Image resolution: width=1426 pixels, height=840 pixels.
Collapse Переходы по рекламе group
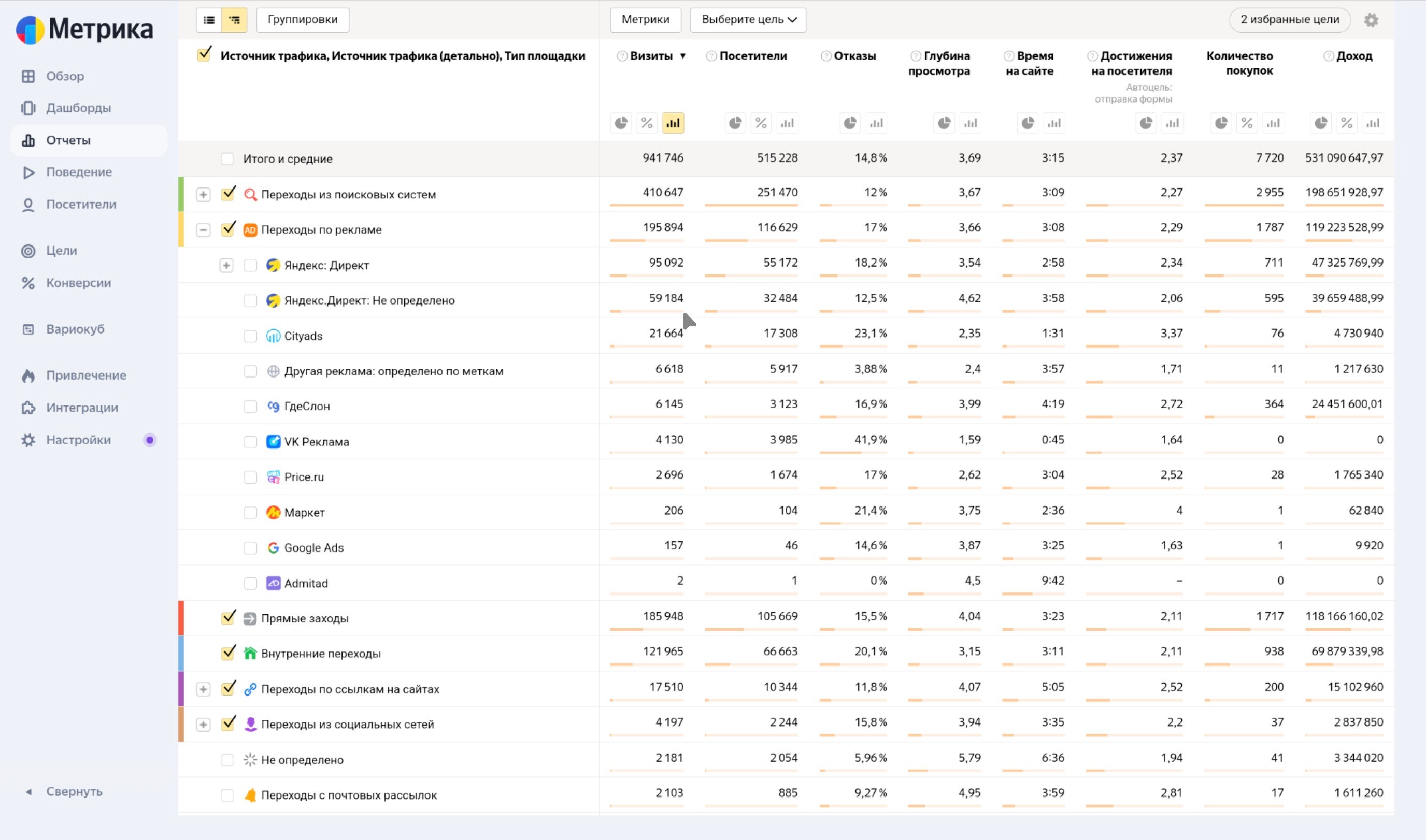(x=203, y=230)
